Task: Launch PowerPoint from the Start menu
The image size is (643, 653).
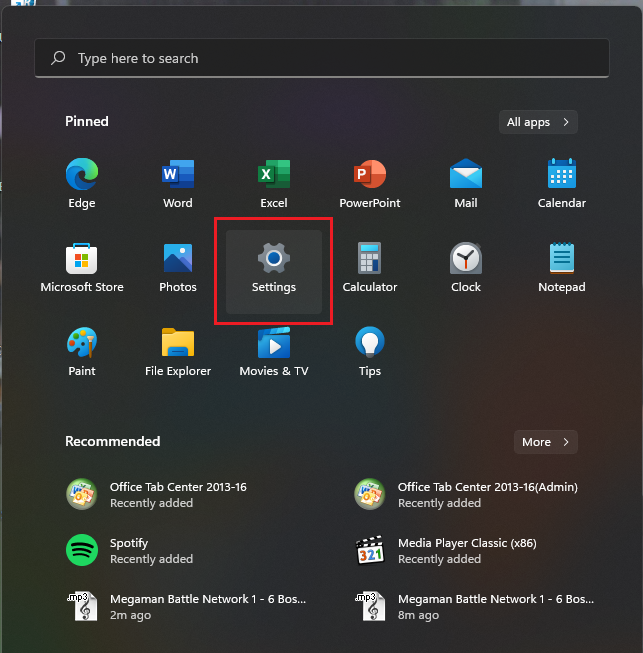Action: [370, 183]
